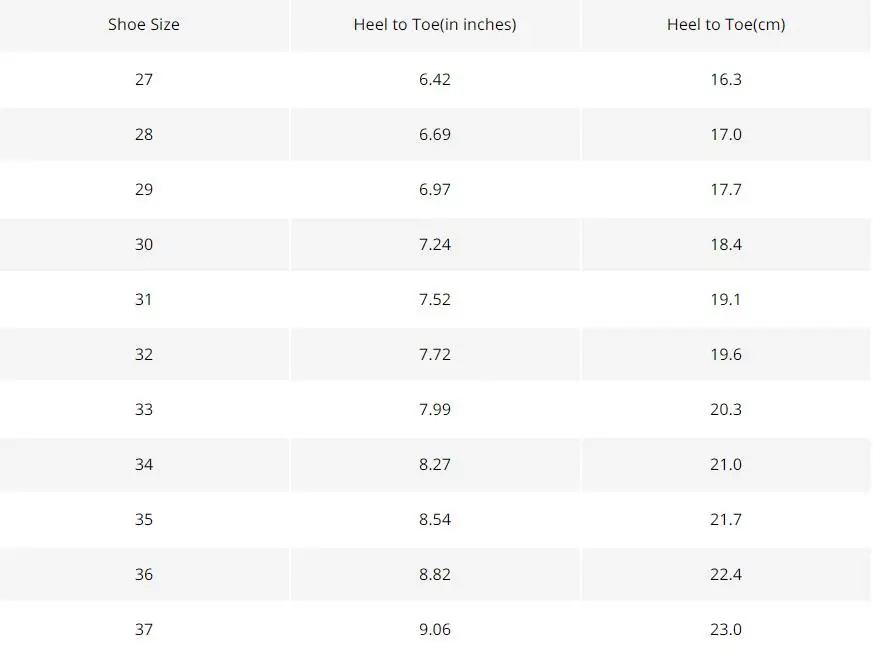Select shoe size 35 cell
This screenshot has height=657, width=873.
click(x=144, y=519)
